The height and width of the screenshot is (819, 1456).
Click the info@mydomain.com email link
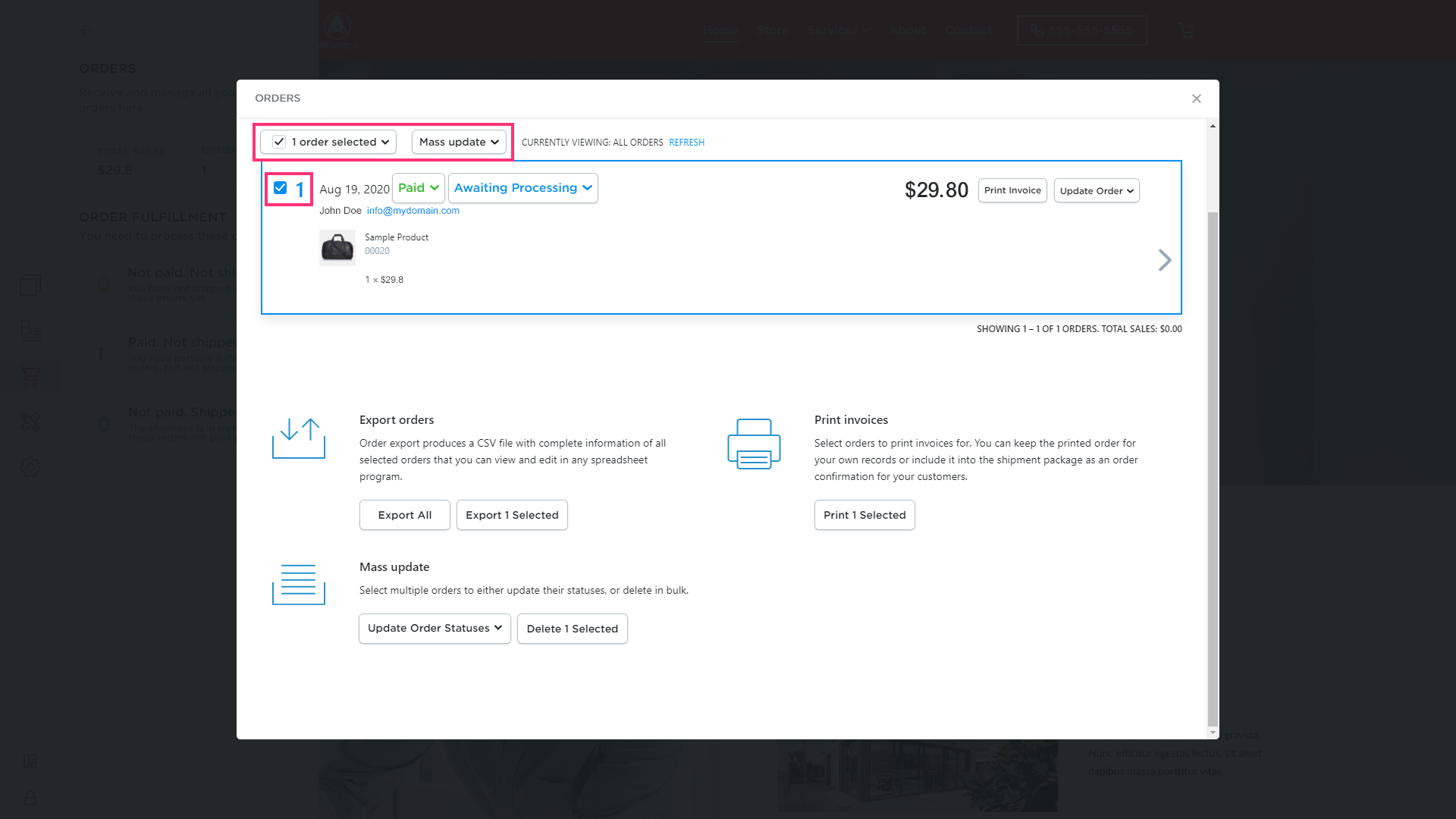(413, 211)
